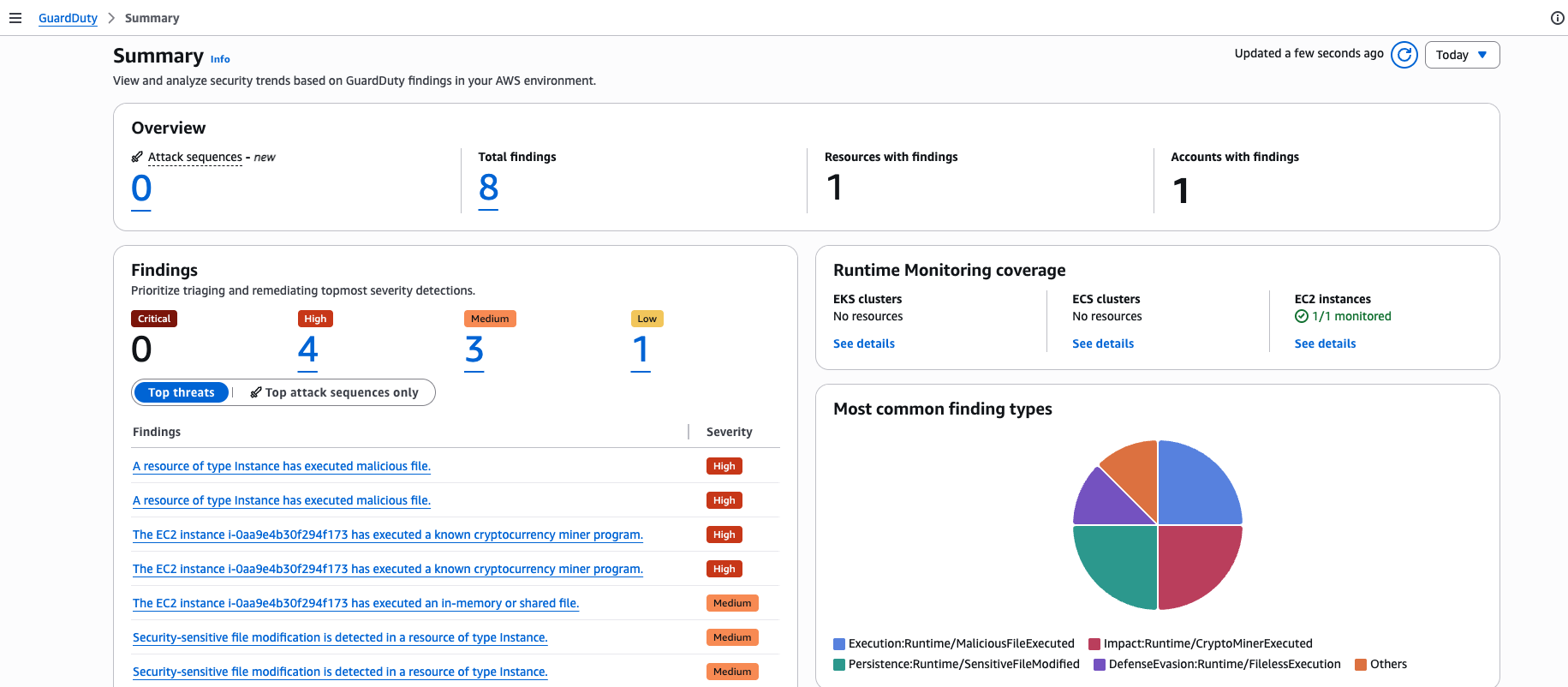See details for ECS clusters
1568x687 pixels.
(1102, 343)
